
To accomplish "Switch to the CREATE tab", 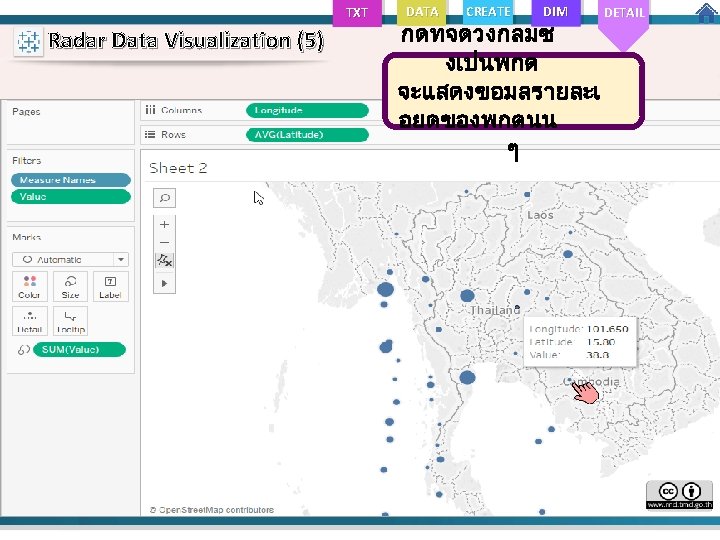I will point(488,12).
